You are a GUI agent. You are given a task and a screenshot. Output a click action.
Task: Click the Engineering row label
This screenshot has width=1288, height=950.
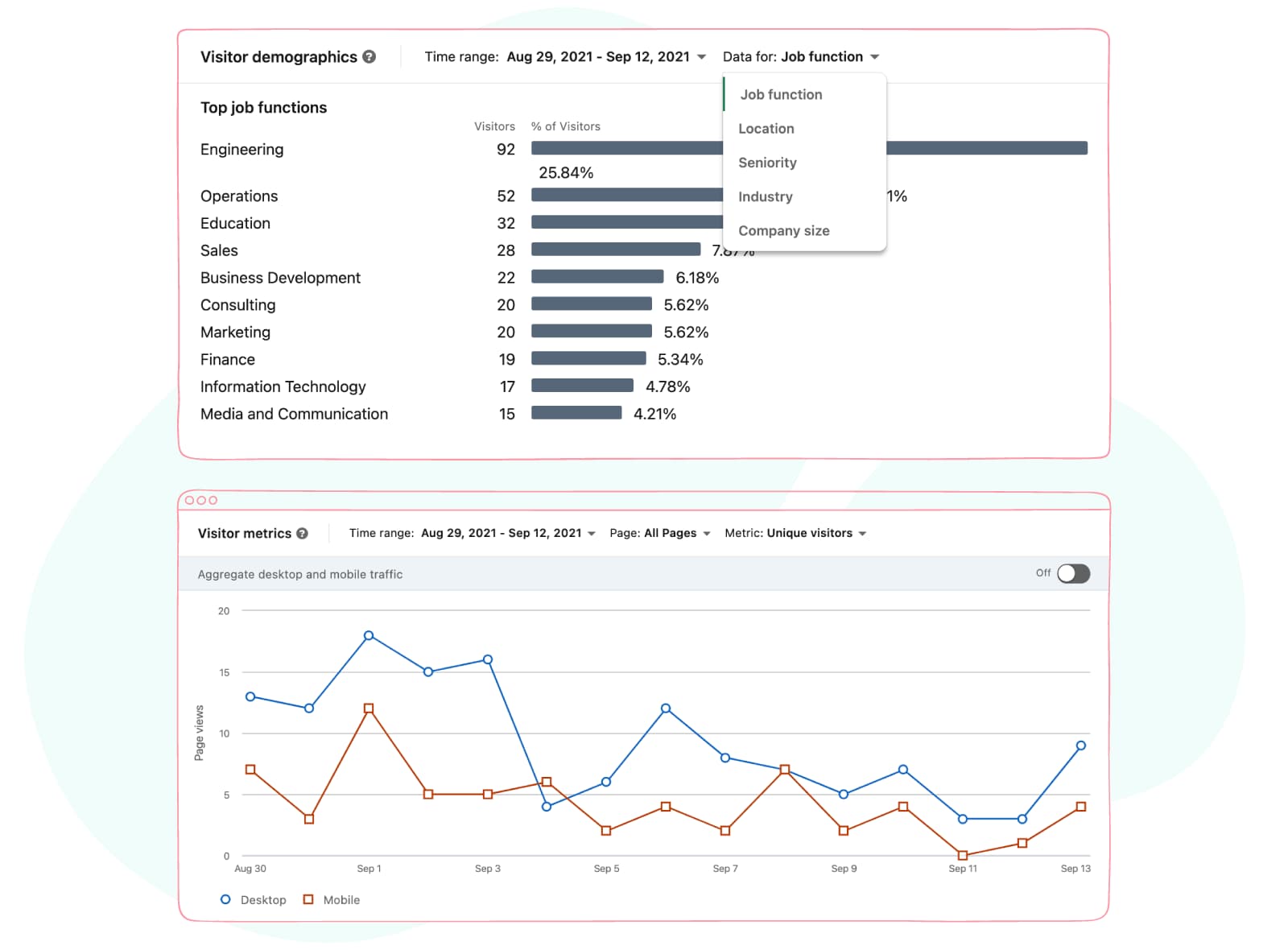242,150
